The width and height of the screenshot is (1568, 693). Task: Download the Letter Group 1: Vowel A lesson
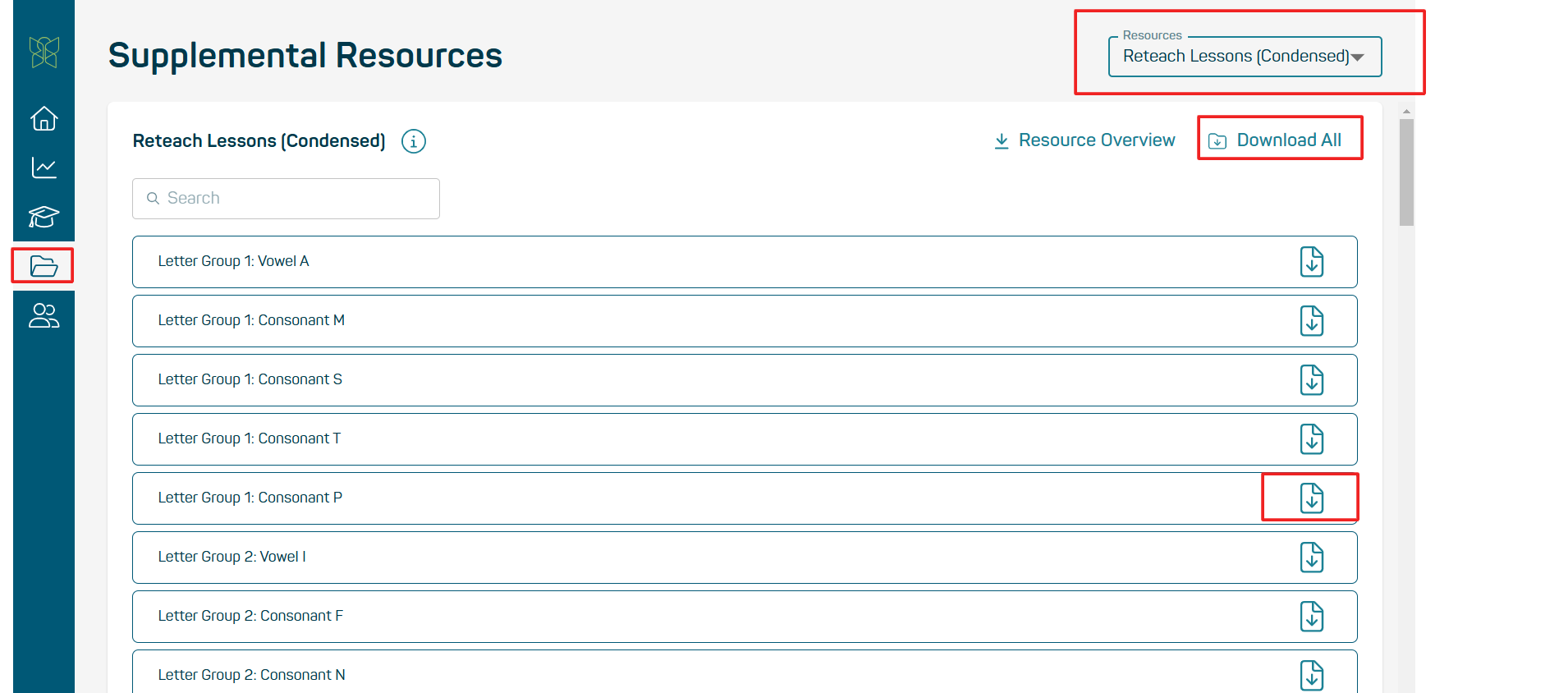point(1311,261)
